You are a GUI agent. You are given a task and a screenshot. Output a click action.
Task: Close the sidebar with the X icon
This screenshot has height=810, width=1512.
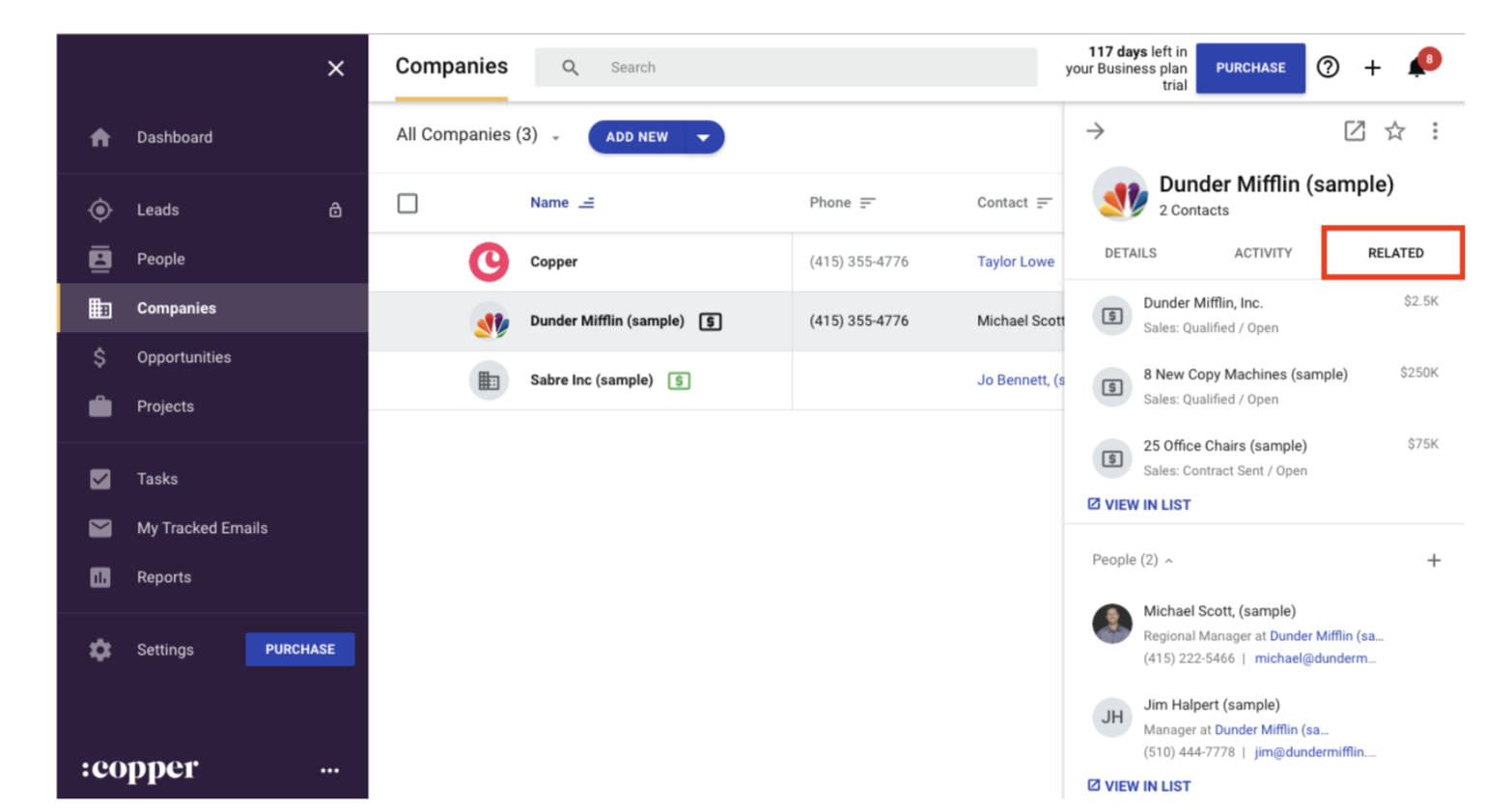[335, 69]
